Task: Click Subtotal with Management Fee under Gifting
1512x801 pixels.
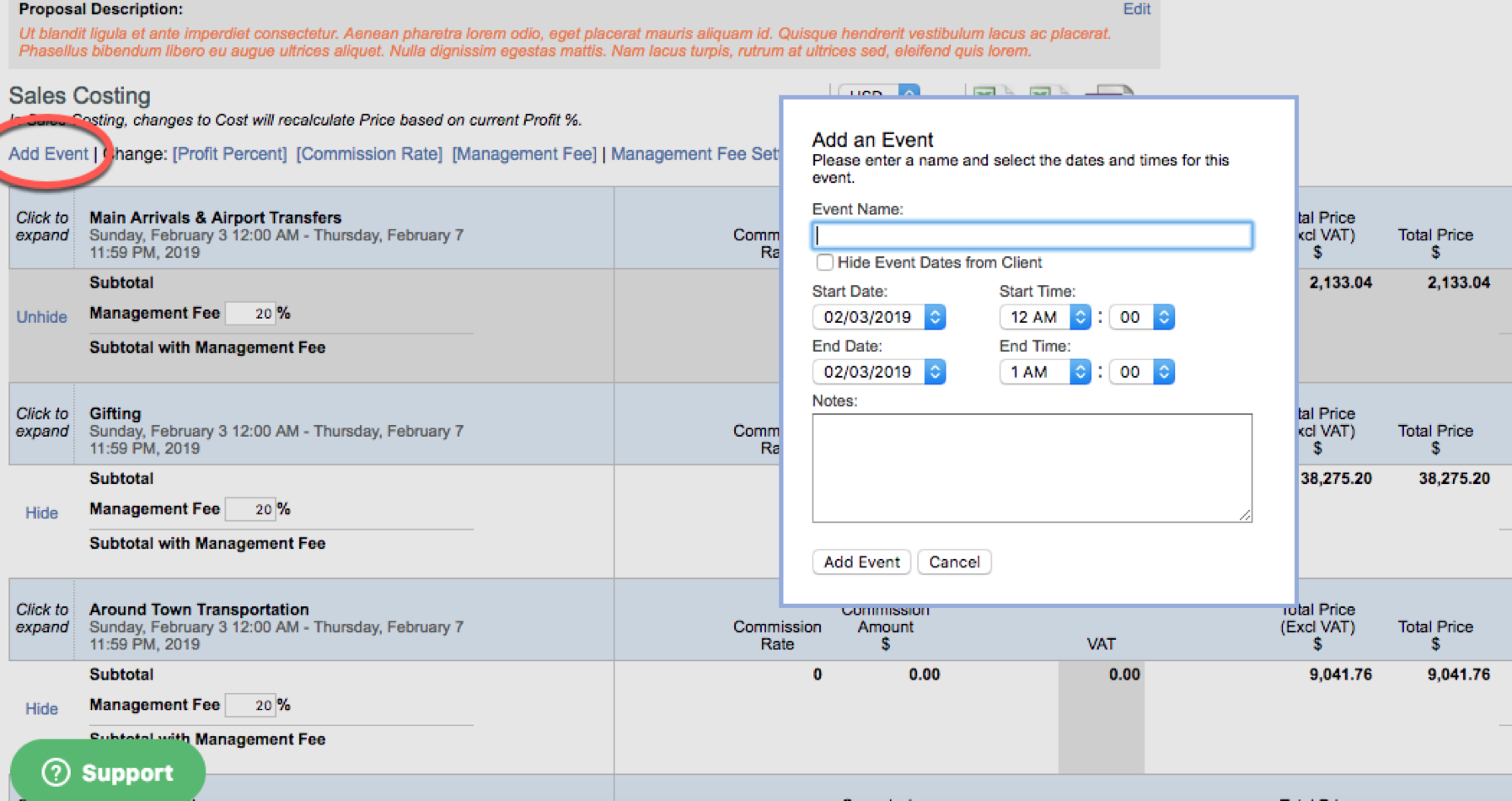Action: tap(207, 543)
